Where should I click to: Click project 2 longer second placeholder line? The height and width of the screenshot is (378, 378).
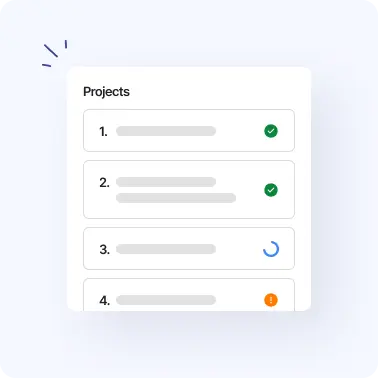[176, 198]
